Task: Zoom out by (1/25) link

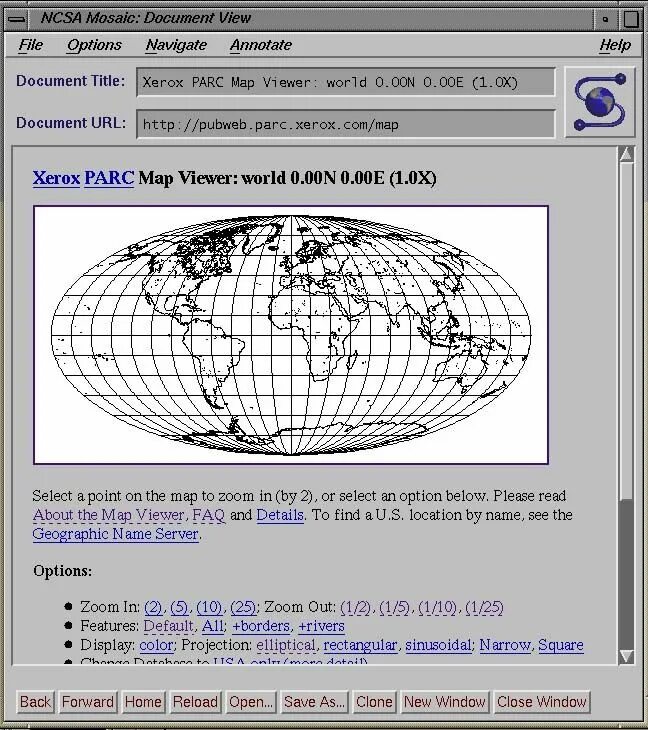Action: 485,607
